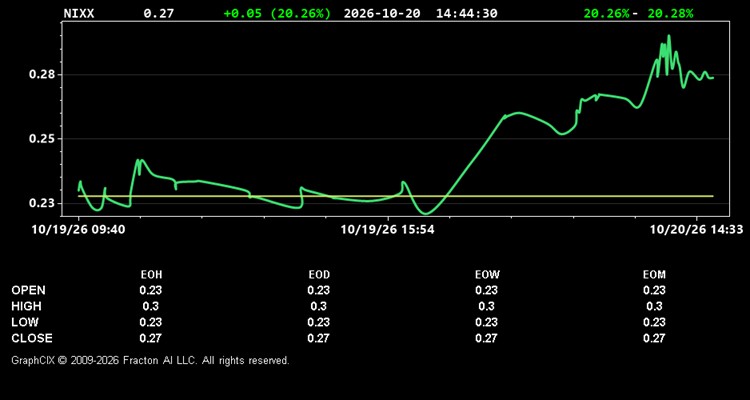This screenshot has width=750, height=400.
Task: Click the EOM HIGH value 0.3
Action: (x=654, y=306)
